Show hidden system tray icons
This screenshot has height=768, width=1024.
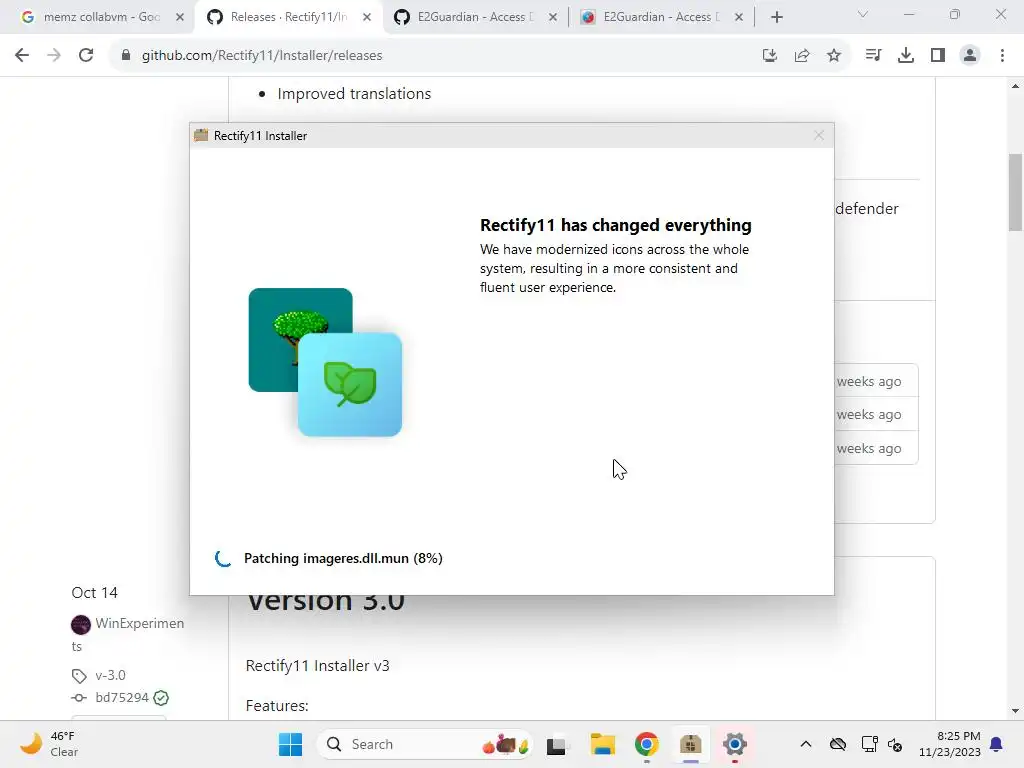806,744
